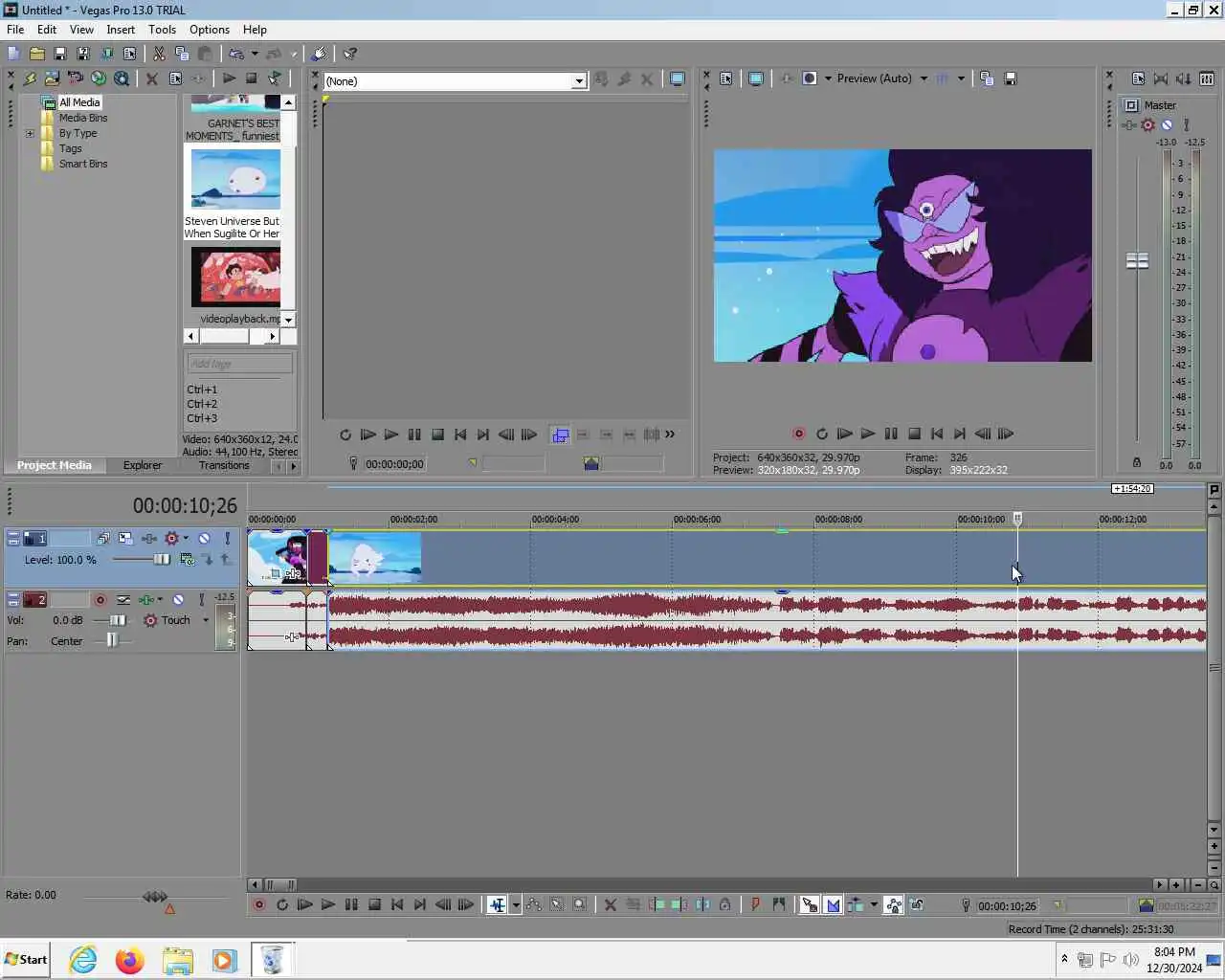Switch to the Explorer tab
1225x980 pixels.
[x=143, y=465]
